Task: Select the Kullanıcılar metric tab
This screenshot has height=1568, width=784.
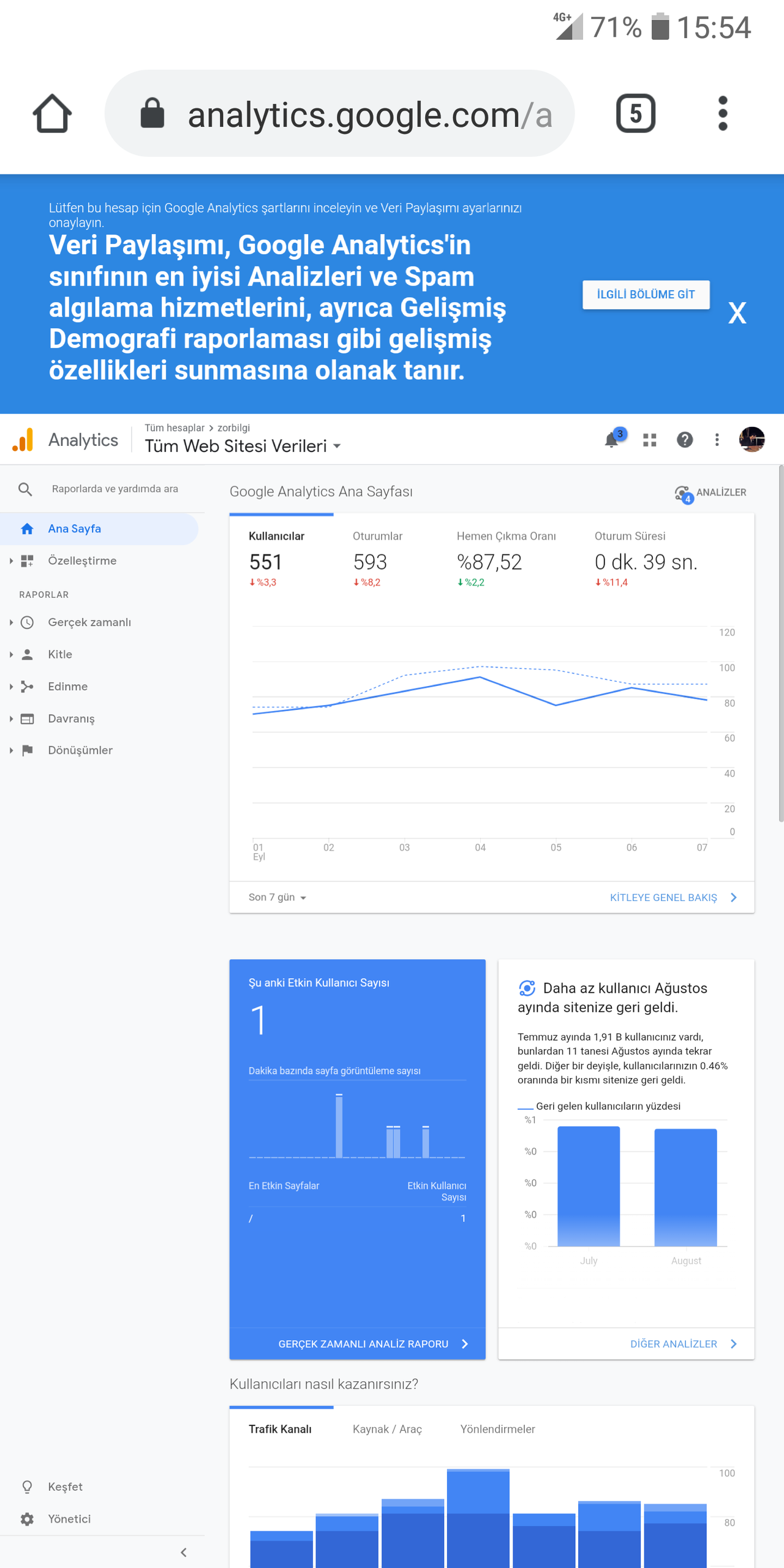Action: pyautogui.click(x=282, y=558)
